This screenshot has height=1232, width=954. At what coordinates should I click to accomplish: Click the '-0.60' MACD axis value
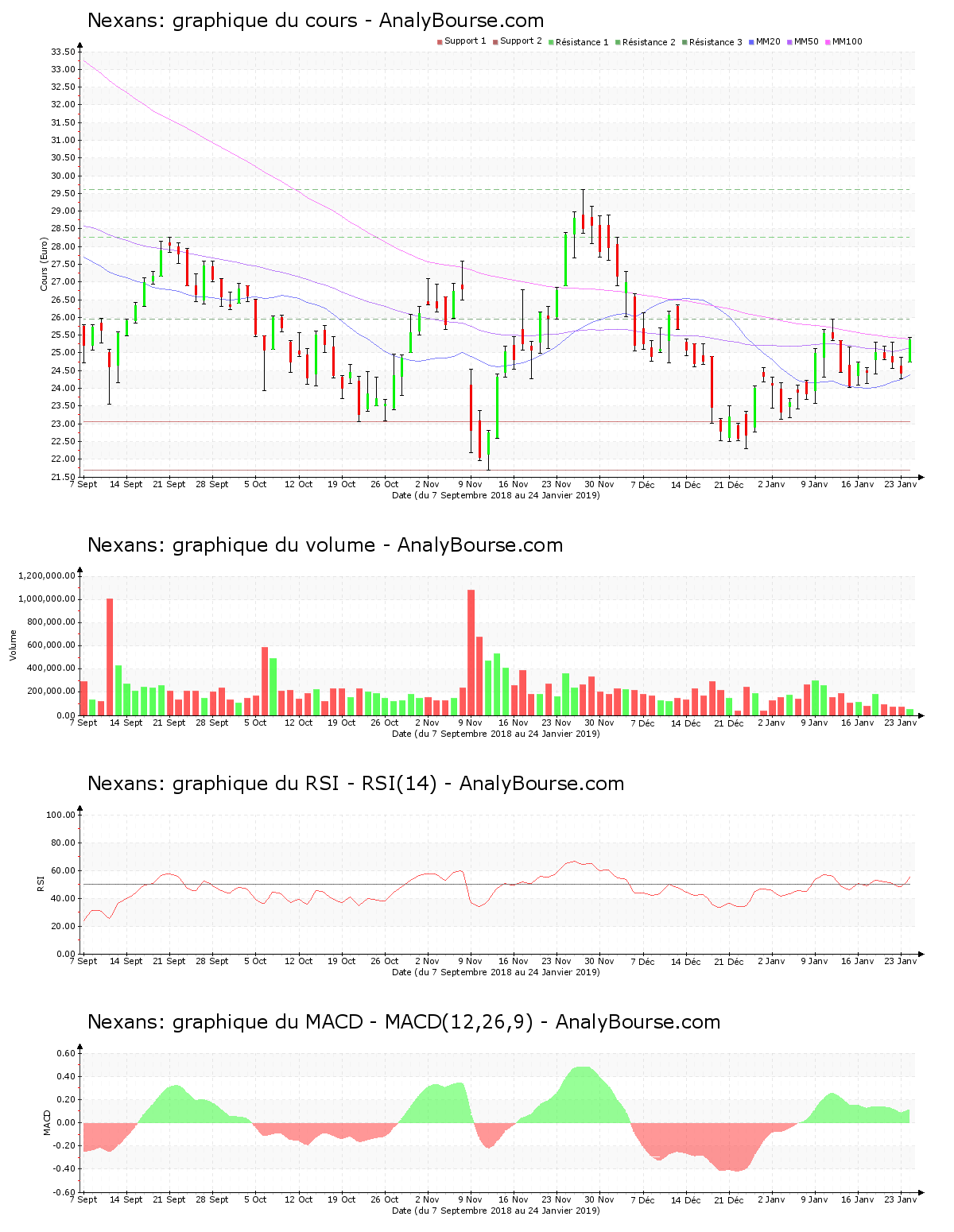point(64,1192)
